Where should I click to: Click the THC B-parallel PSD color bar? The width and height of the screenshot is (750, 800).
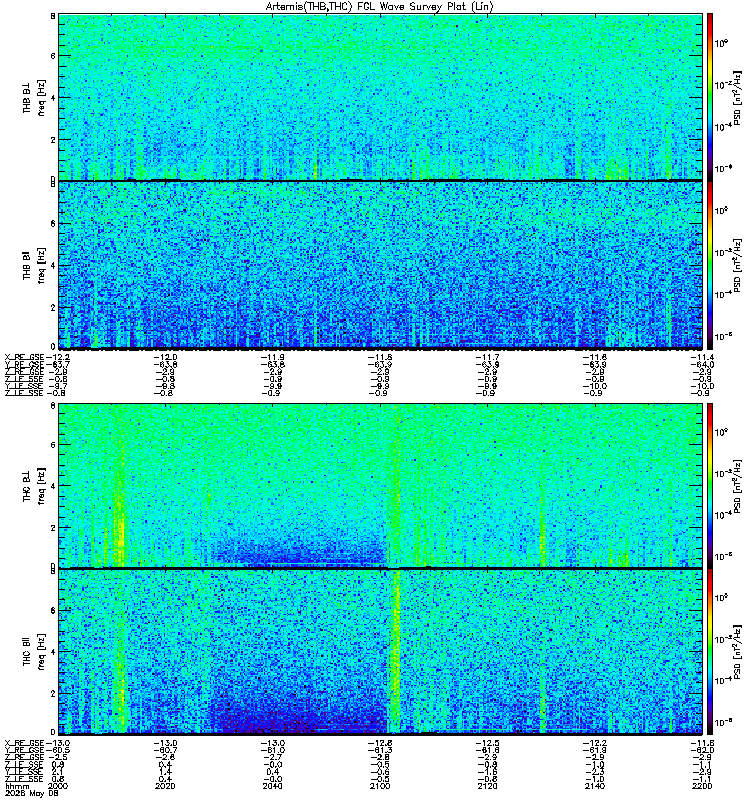[x=710, y=652]
